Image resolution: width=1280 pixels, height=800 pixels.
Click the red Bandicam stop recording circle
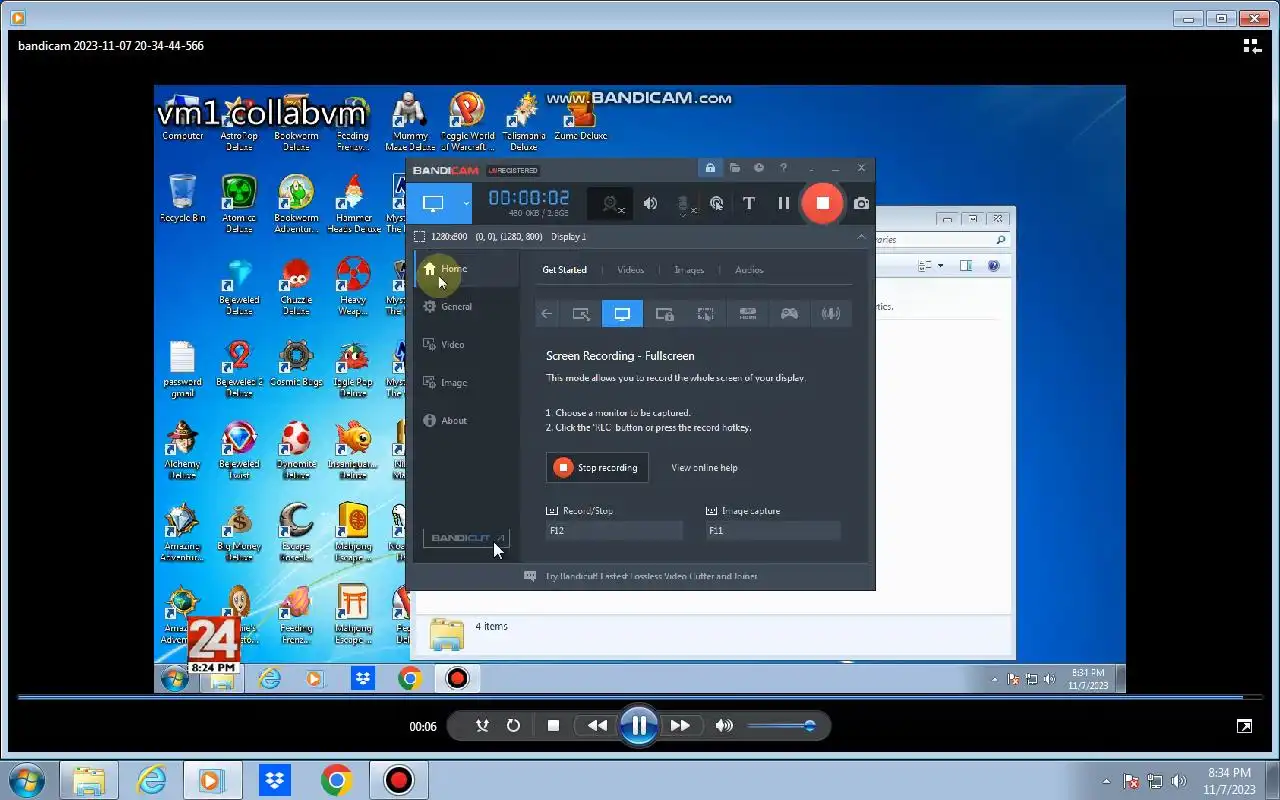pos(822,203)
